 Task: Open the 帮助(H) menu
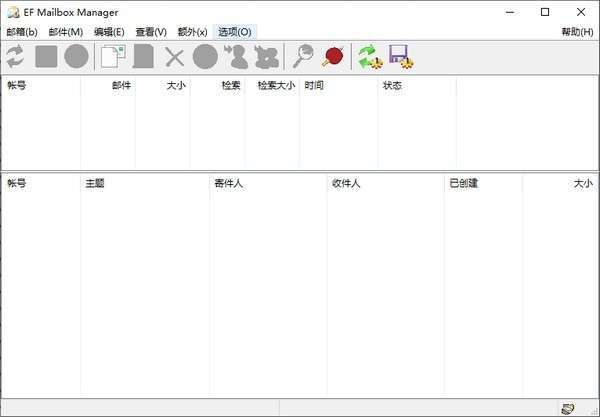577,32
